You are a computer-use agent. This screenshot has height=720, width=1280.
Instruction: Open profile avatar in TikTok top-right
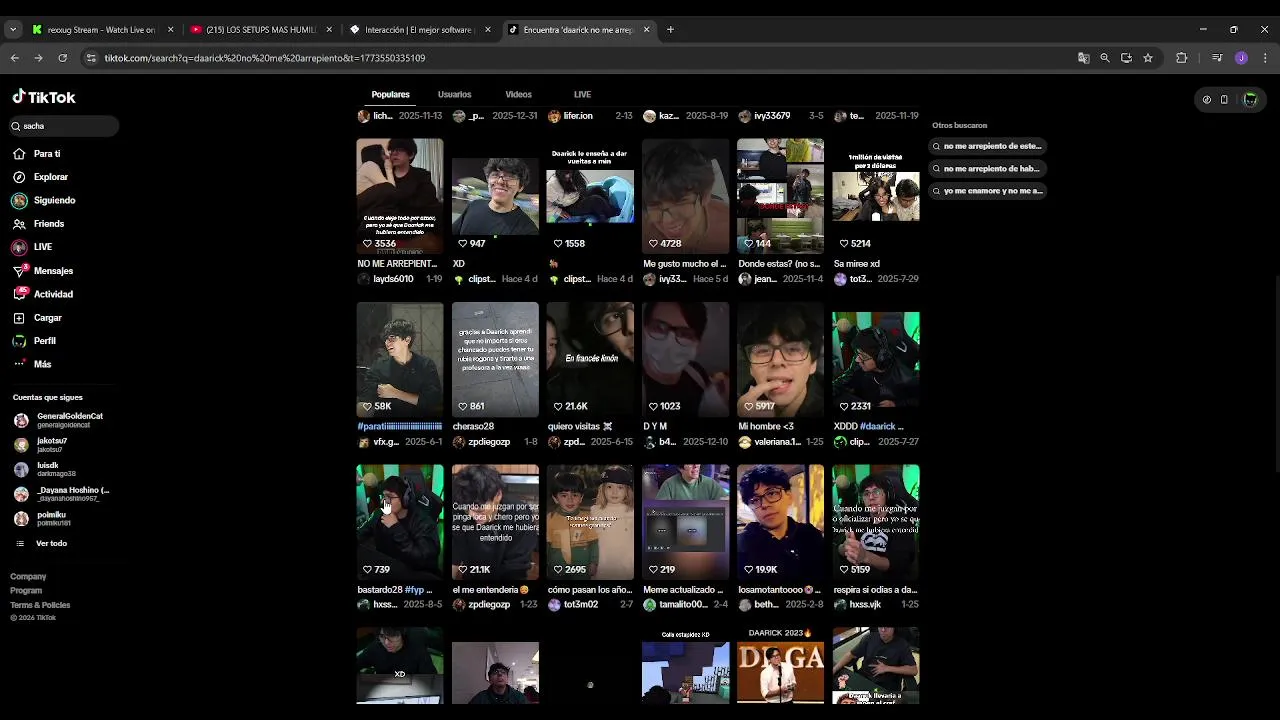pos(1250,99)
